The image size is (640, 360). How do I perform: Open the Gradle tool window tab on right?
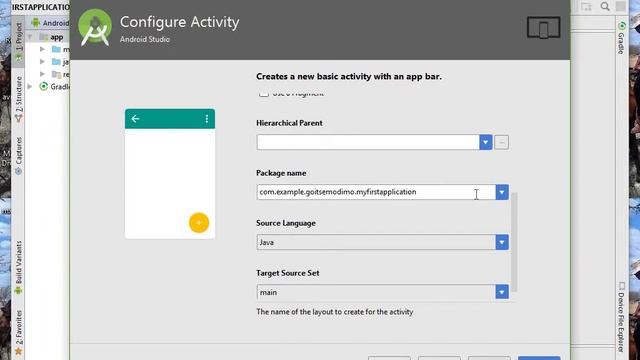pos(621,38)
